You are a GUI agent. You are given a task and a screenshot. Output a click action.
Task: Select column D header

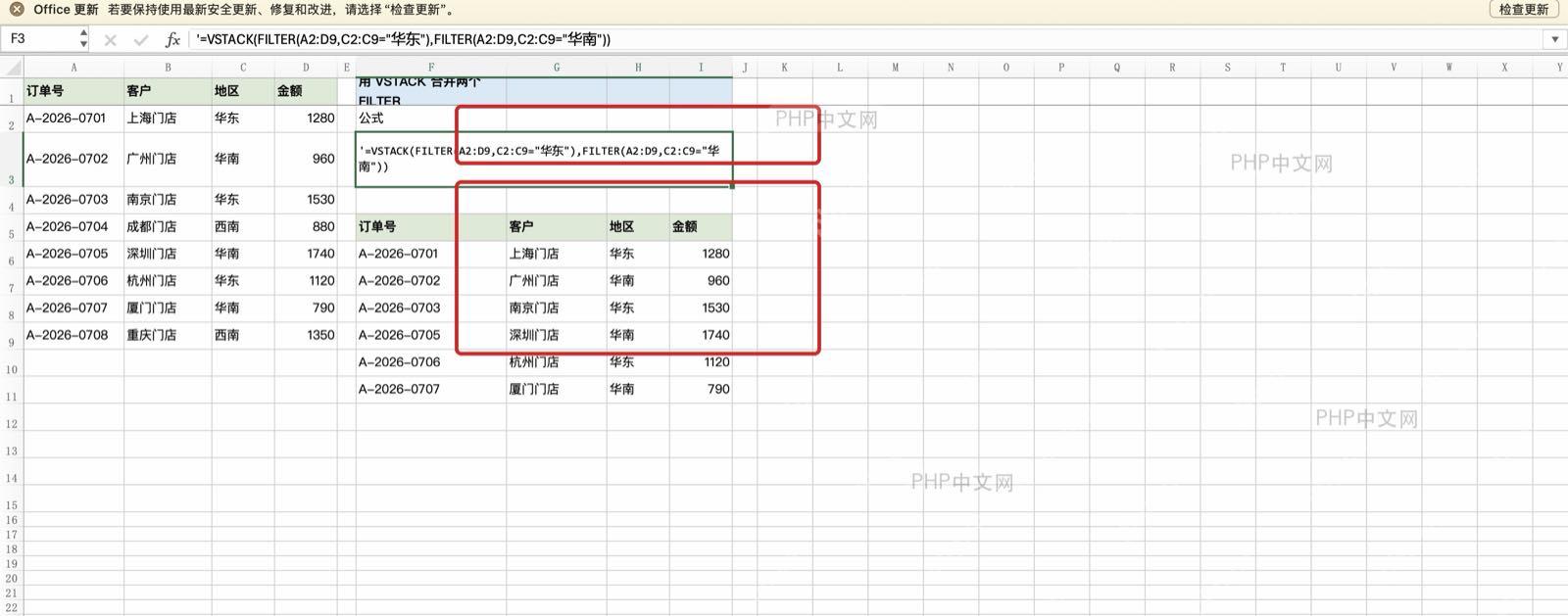pyautogui.click(x=306, y=68)
